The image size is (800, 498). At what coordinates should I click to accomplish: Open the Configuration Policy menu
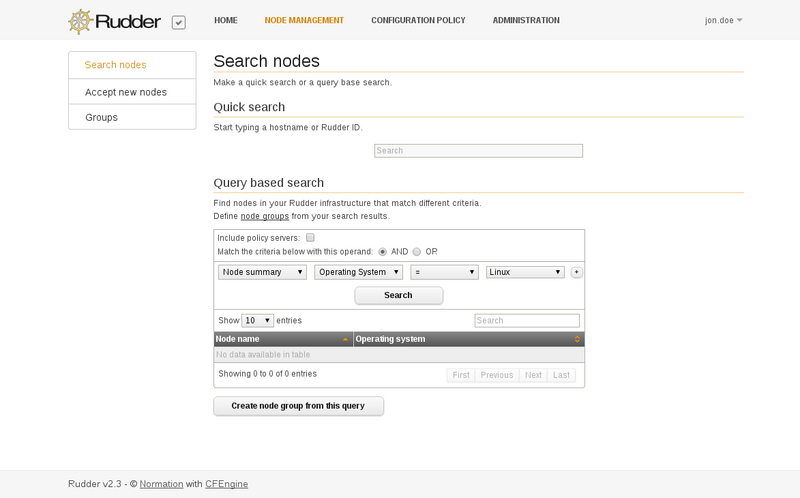point(418,20)
